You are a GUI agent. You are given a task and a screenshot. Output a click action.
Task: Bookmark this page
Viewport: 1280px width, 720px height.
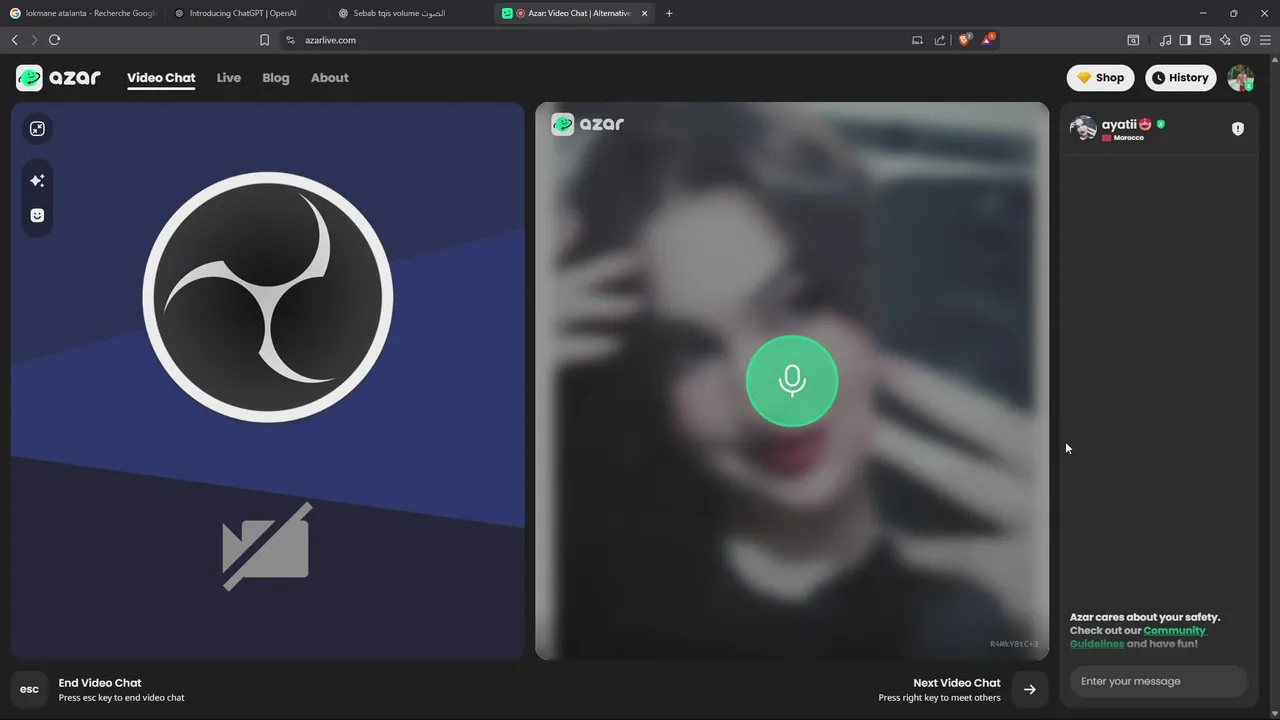(x=264, y=40)
